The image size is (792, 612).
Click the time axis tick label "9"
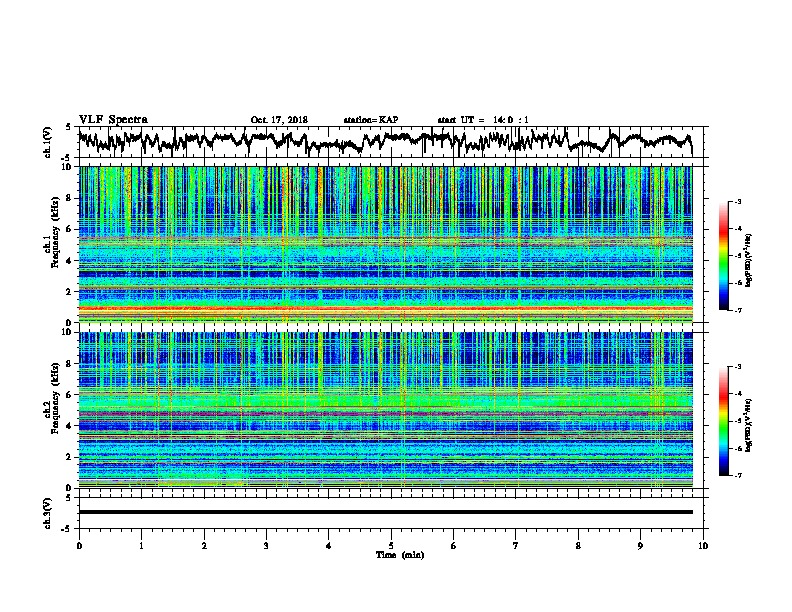coord(640,546)
